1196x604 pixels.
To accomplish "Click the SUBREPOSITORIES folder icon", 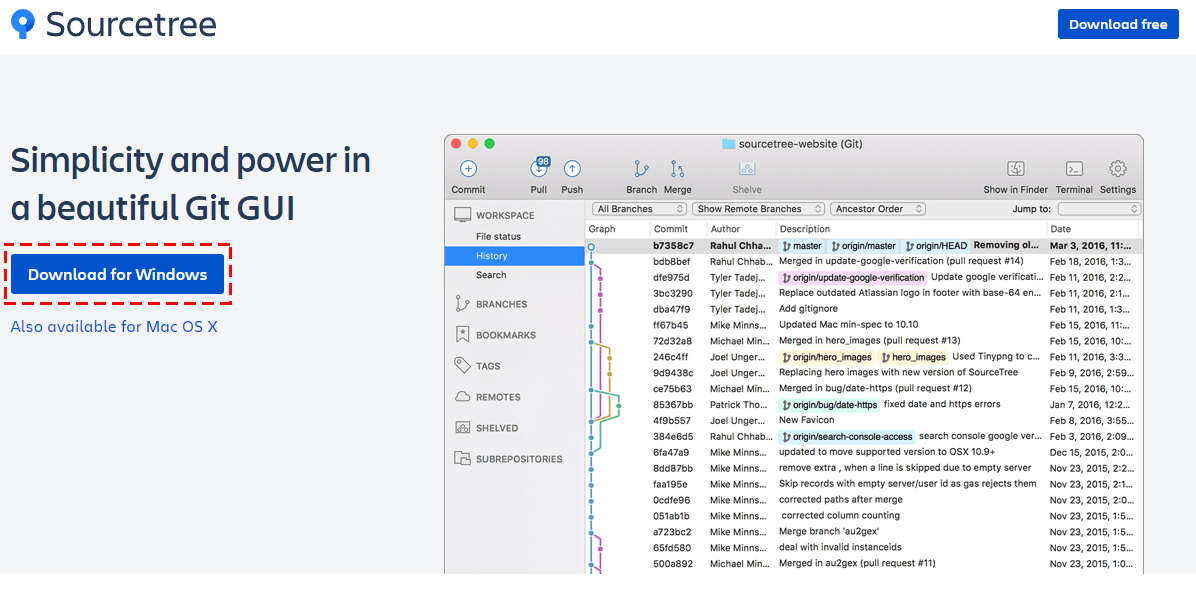I will point(462,458).
